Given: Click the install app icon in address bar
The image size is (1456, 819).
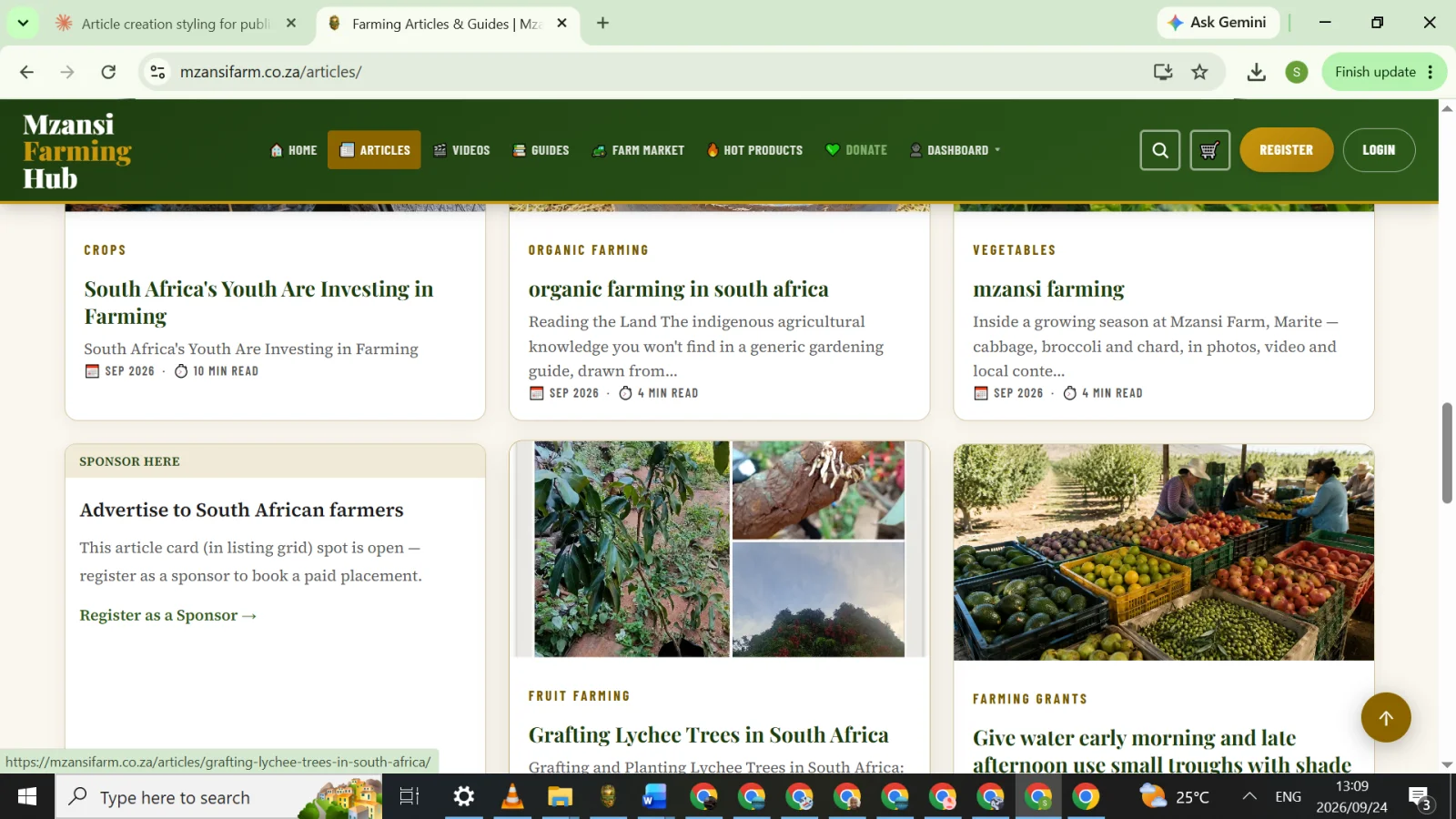Looking at the screenshot, I should pyautogui.click(x=1162, y=72).
